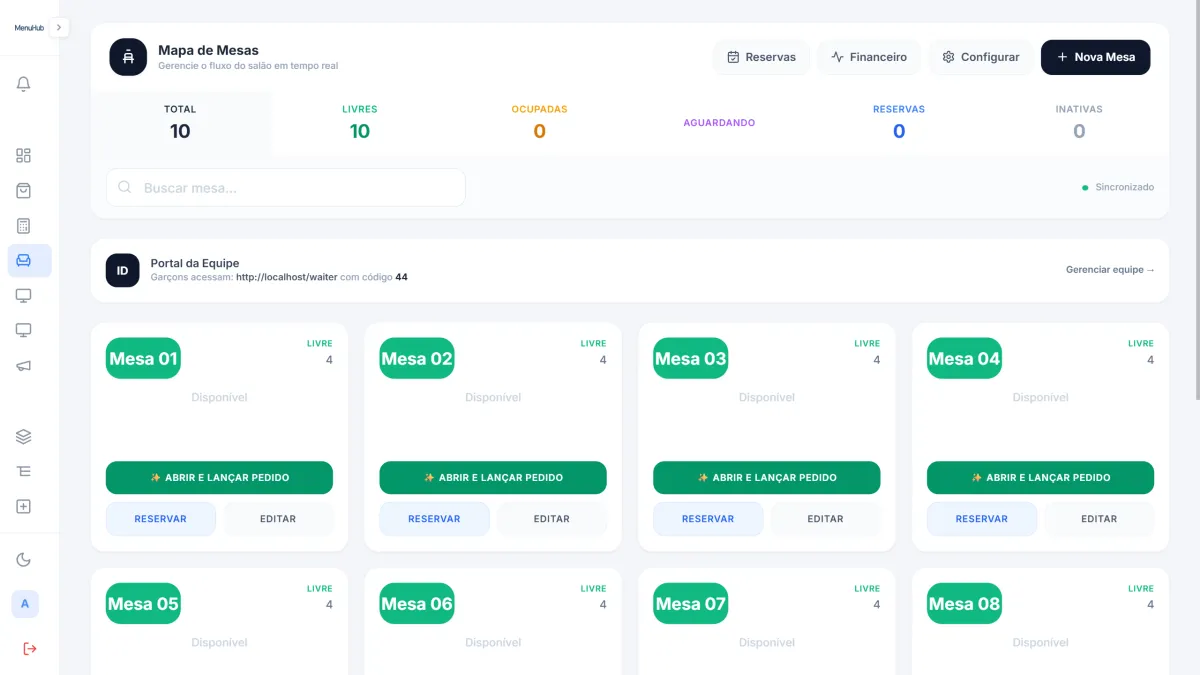1200x675 pixels.
Task: Filter by INATIVAS tables
Action: (1079, 123)
